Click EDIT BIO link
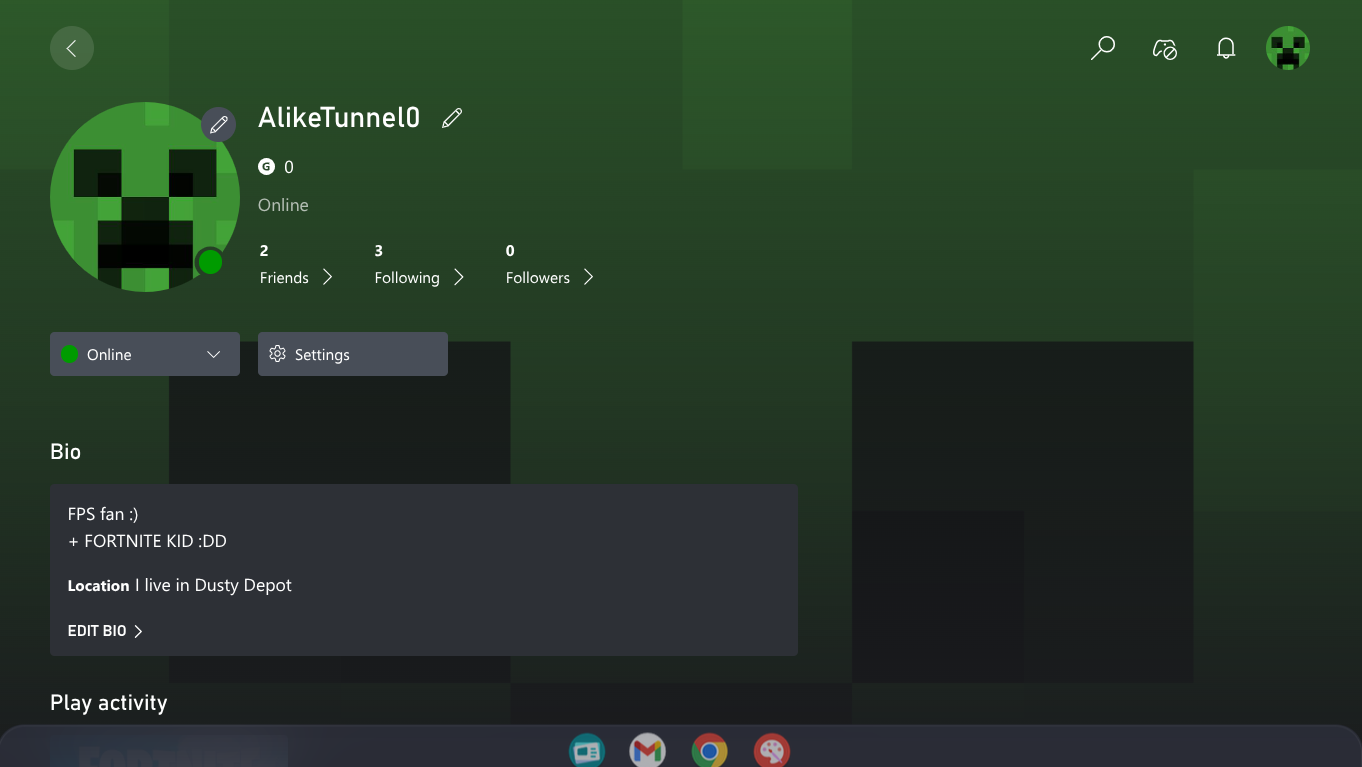The width and height of the screenshot is (1362, 767). coord(106,631)
